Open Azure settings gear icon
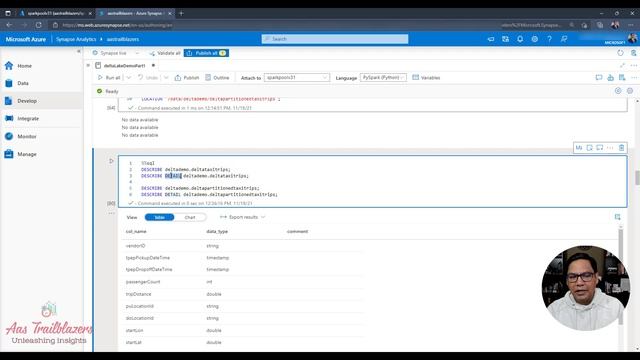This screenshot has height=360, width=640. pos(535,39)
